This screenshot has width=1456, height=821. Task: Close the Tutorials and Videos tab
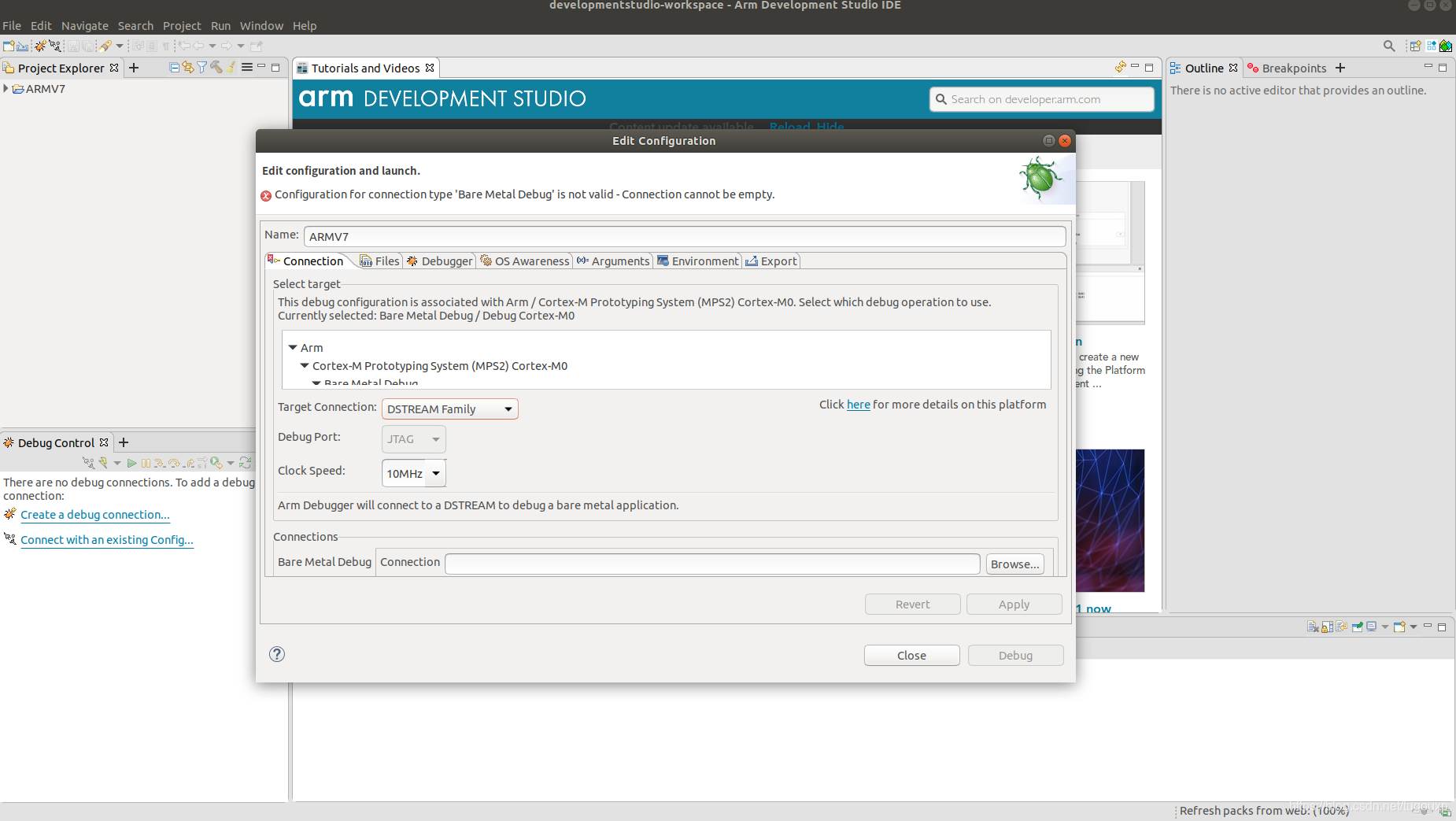click(430, 68)
